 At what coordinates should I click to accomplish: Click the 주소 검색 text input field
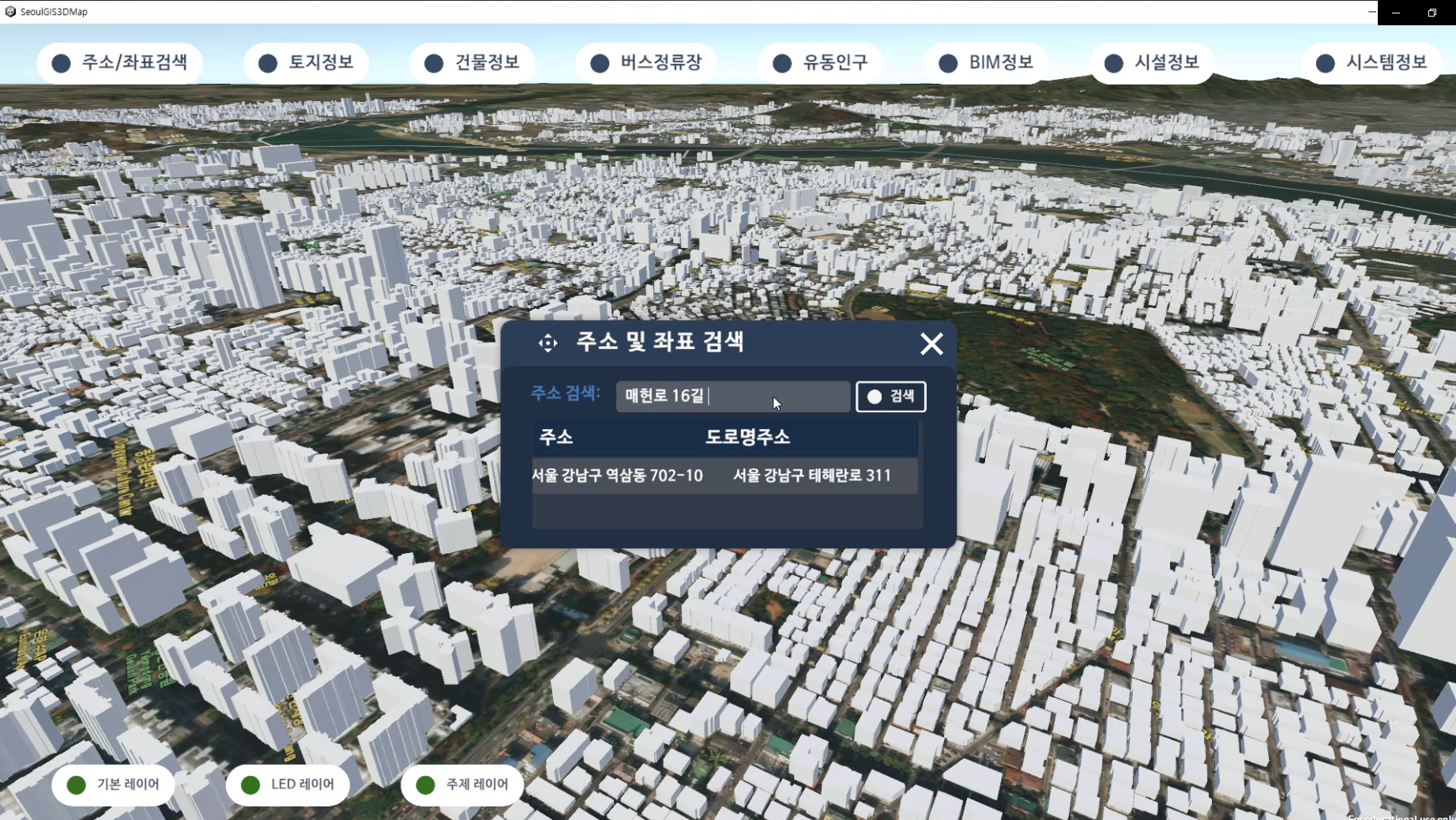click(732, 397)
